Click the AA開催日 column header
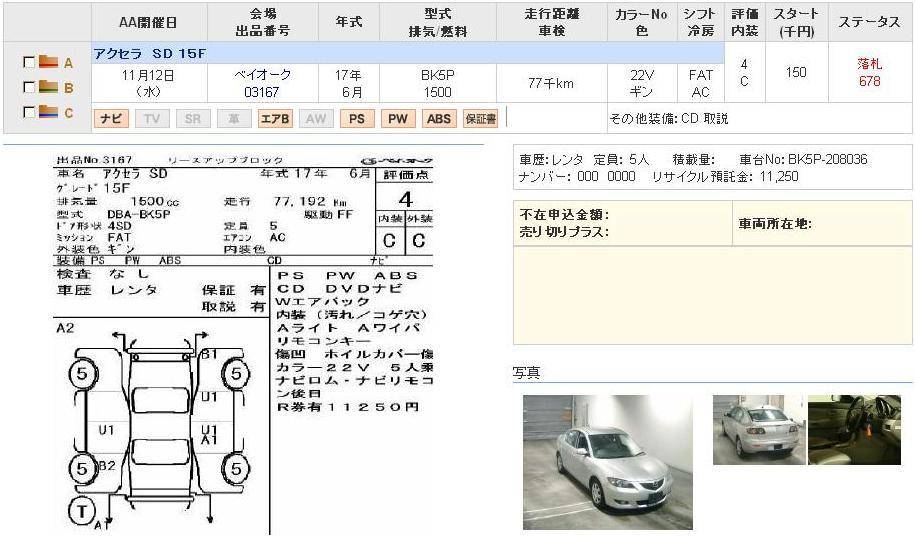The height and width of the screenshot is (542, 915). [149, 22]
